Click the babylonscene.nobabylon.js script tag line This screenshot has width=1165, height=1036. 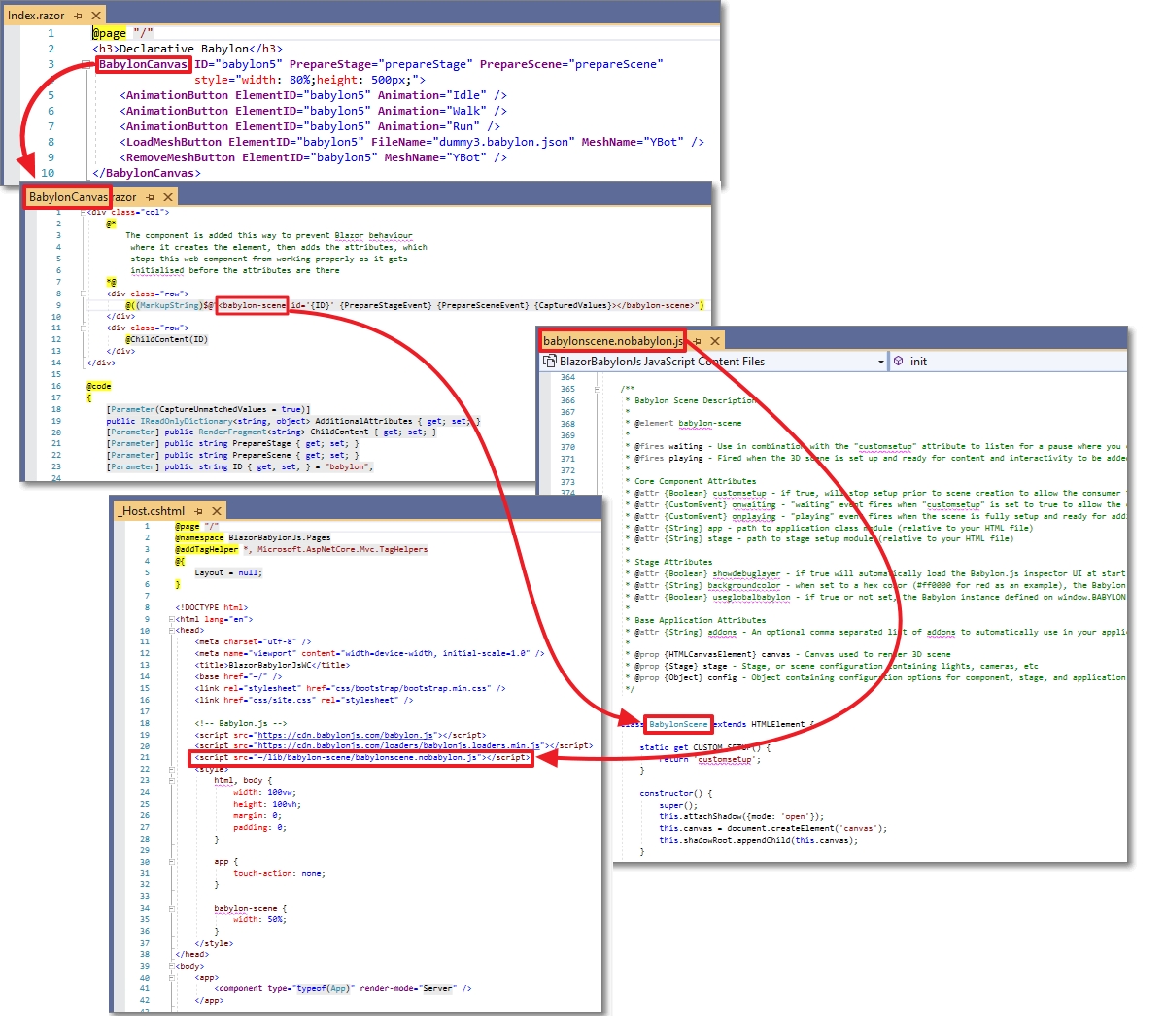click(362, 758)
